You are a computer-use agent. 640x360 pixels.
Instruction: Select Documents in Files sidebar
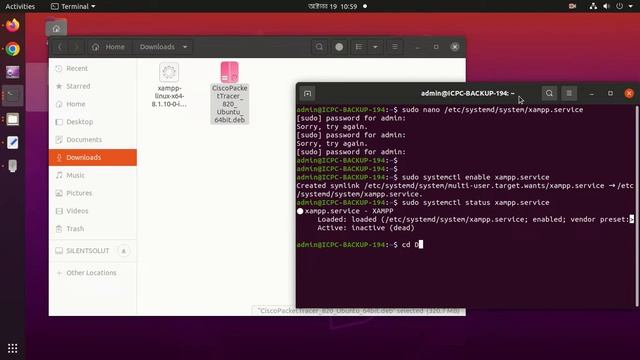click(x=93, y=140)
